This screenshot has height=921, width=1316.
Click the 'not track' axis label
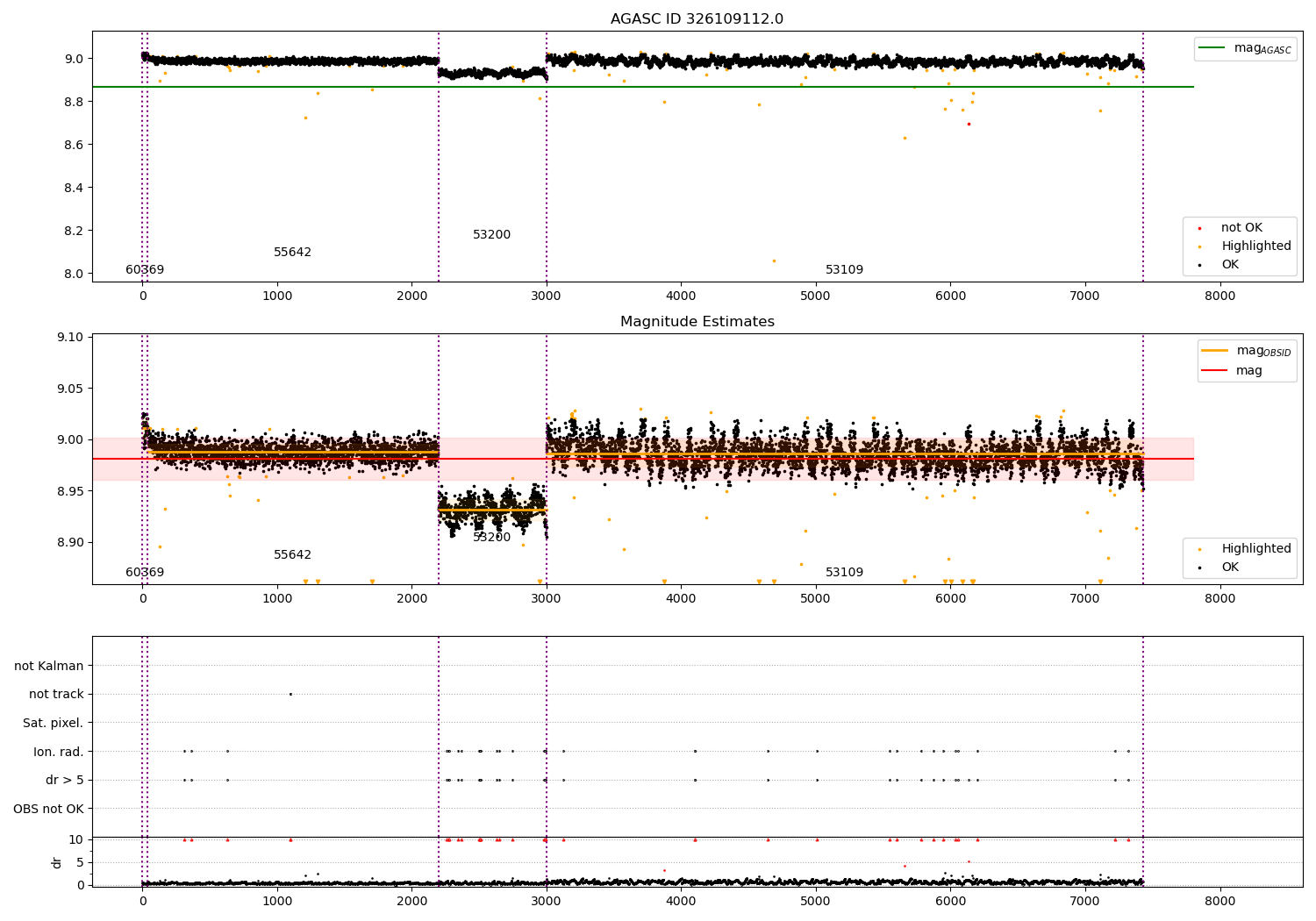tap(56, 694)
